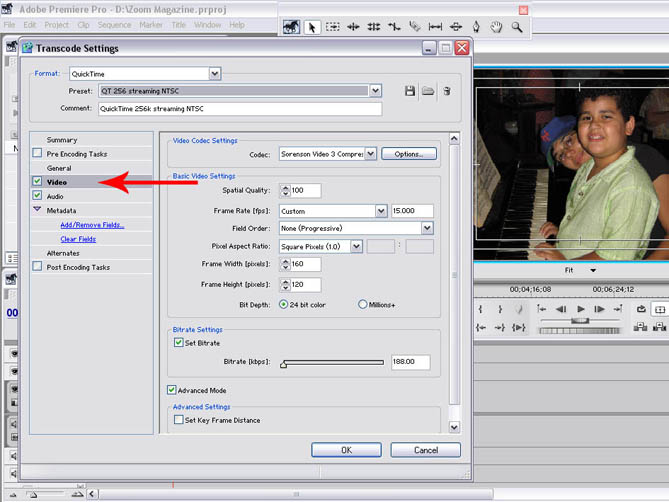Open the Sequence menu
The image size is (669, 502).
click(x=114, y=24)
